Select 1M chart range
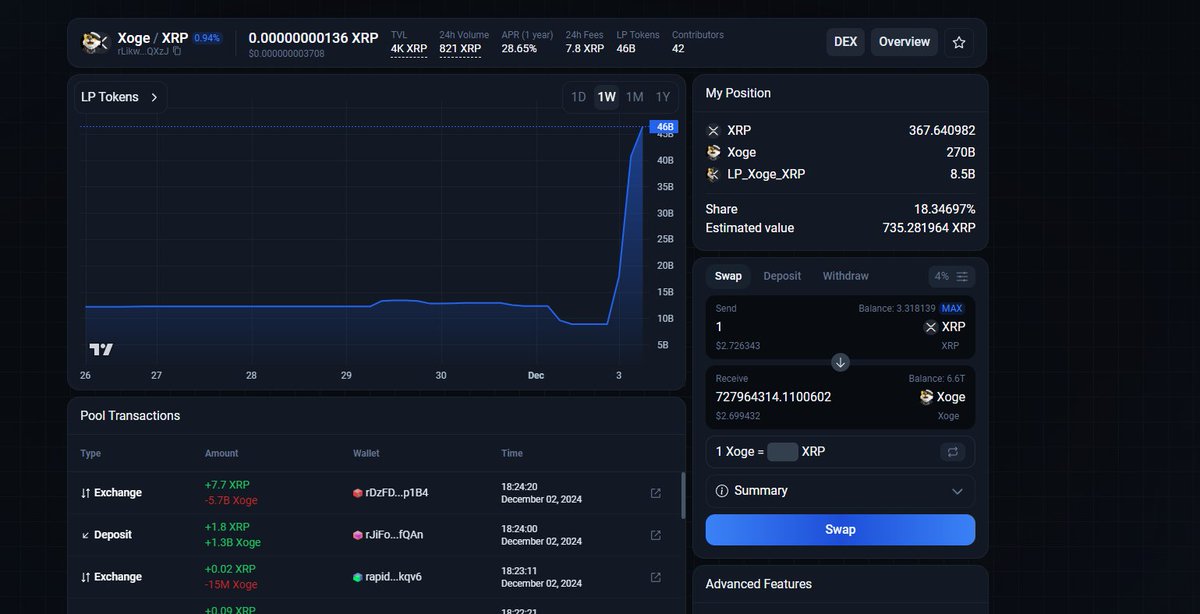 click(634, 97)
